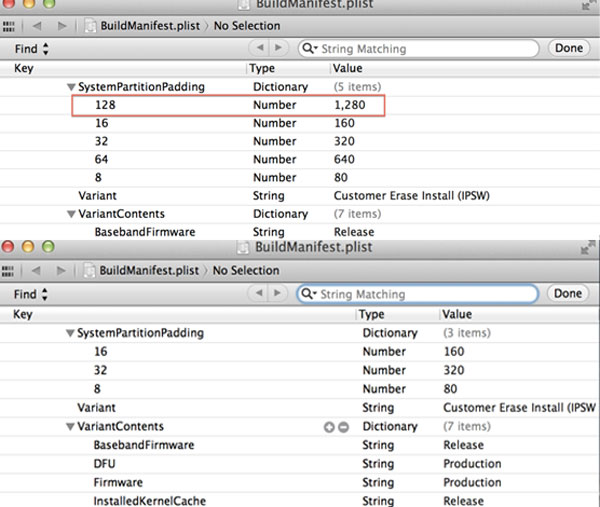Click Done in the bottom Find bar

point(567,294)
